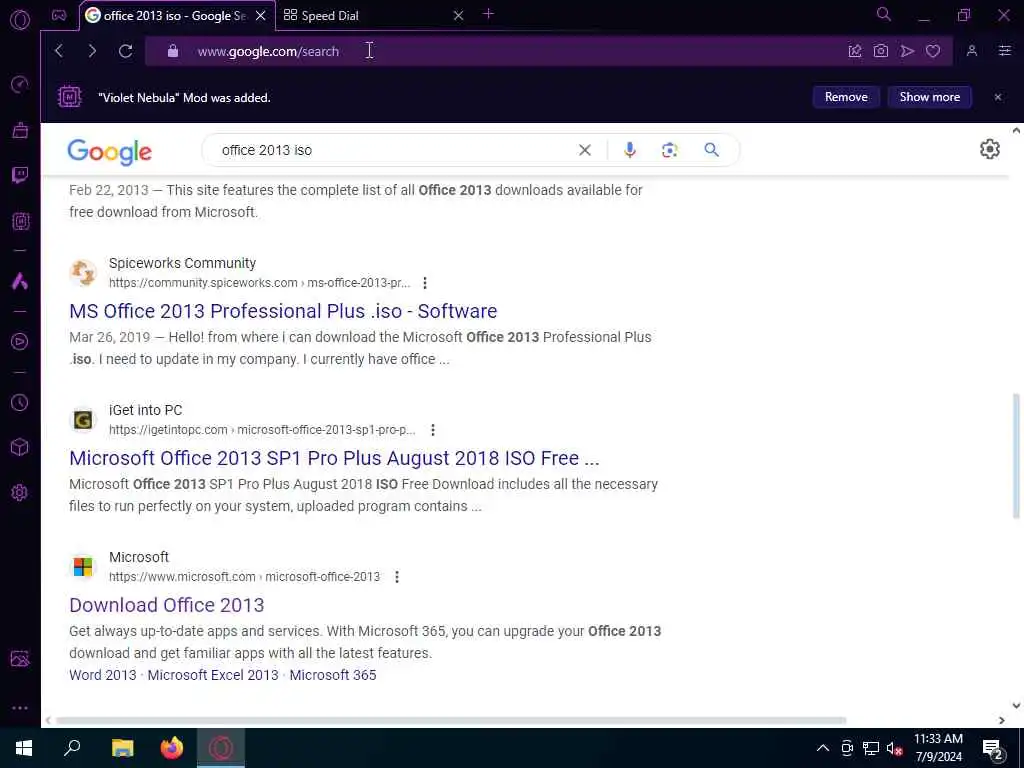Open Firefox from taskbar

172,748
